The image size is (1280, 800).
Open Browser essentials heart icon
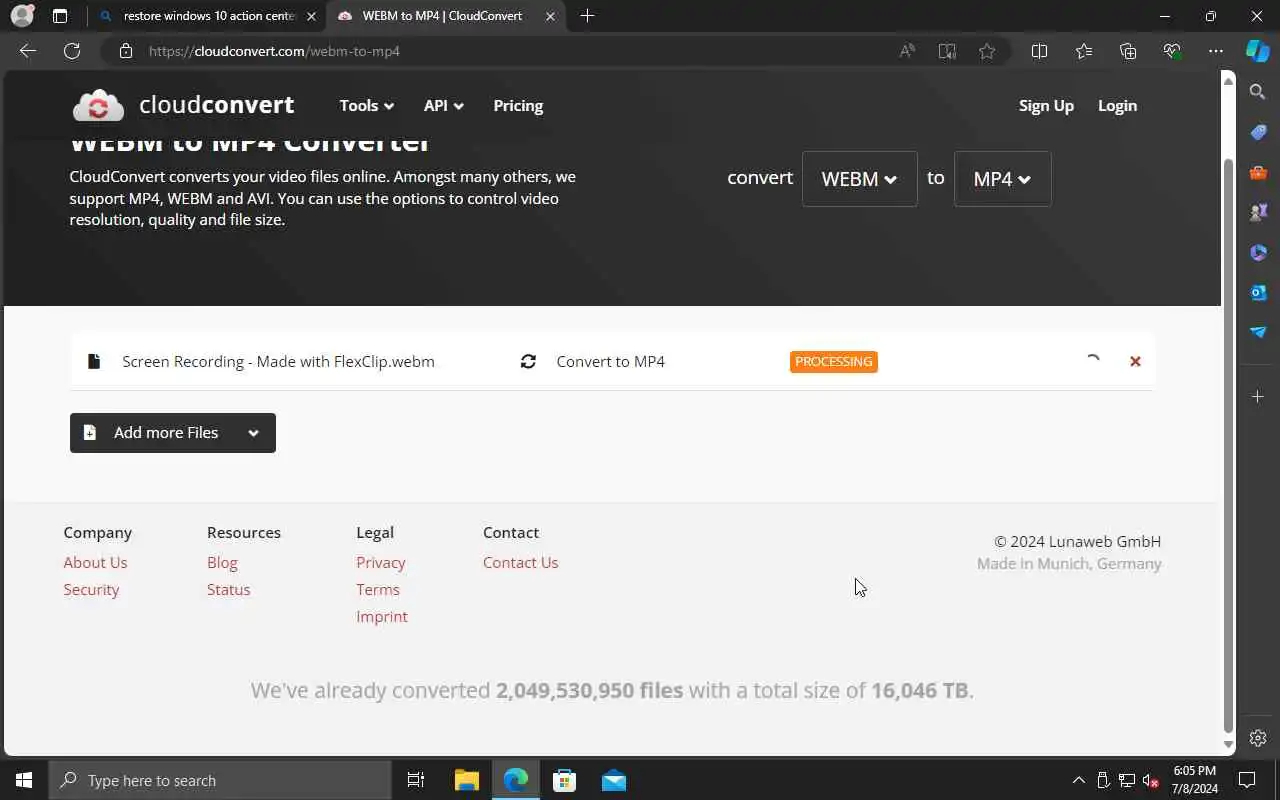tap(1172, 51)
